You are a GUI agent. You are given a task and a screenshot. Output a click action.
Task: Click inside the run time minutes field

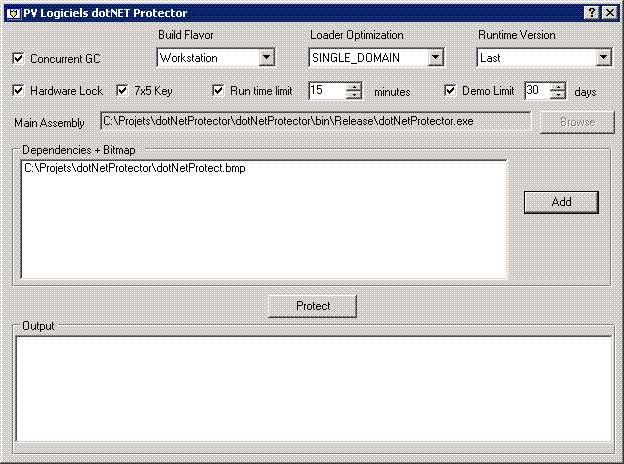pos(326,91)
